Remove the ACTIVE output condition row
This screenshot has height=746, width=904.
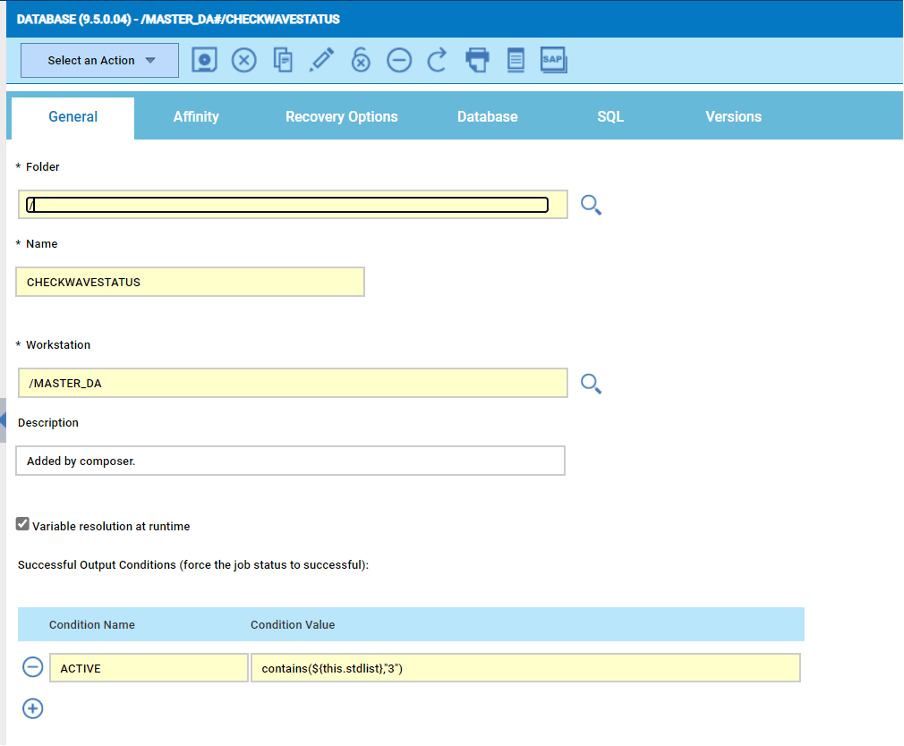(x=33, y=667)
